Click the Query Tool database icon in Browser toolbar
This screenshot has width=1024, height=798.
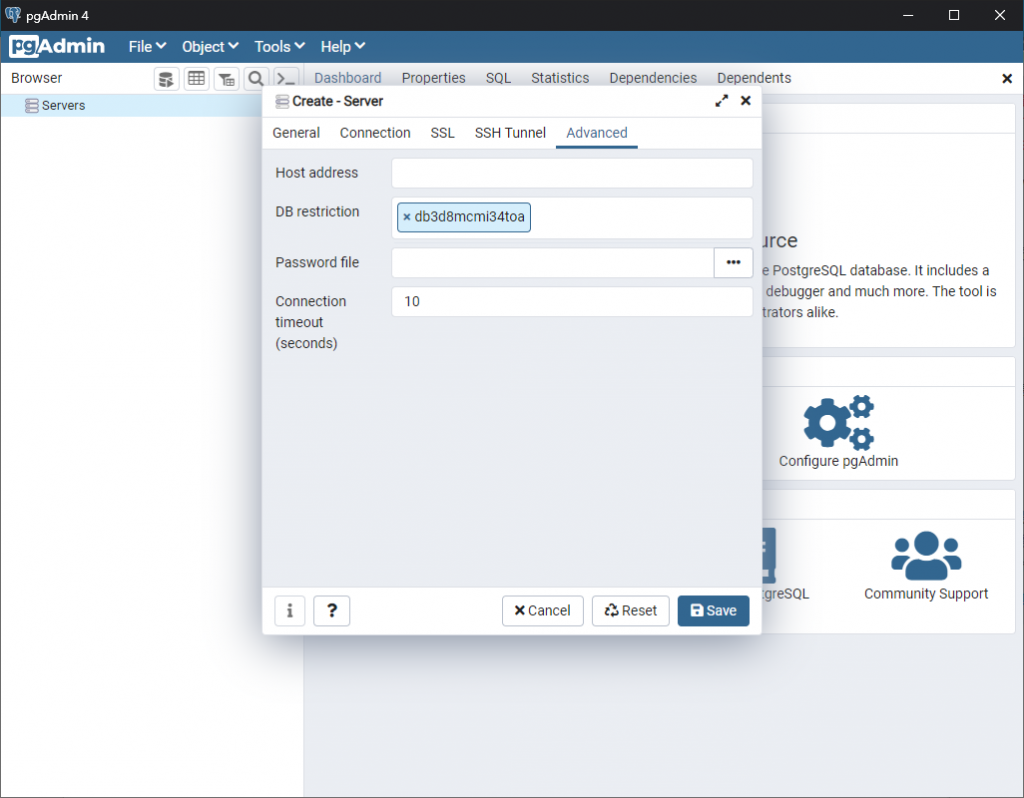tap(167, 79)
